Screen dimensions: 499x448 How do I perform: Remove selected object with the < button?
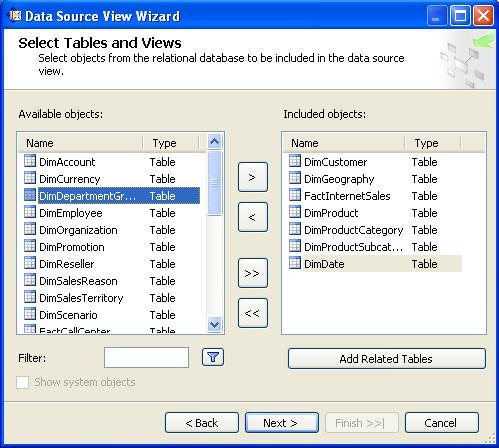253,217
